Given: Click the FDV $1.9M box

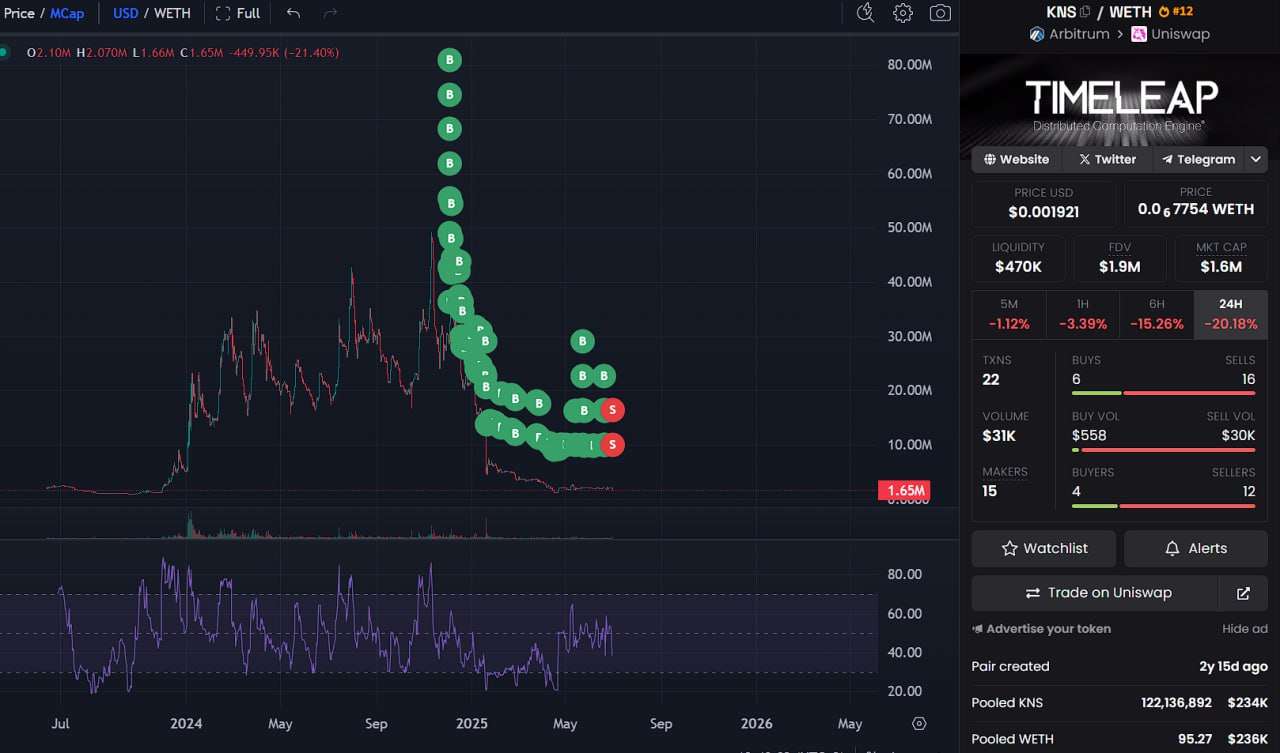Looking at the screenshot, I should (1120, 258).
